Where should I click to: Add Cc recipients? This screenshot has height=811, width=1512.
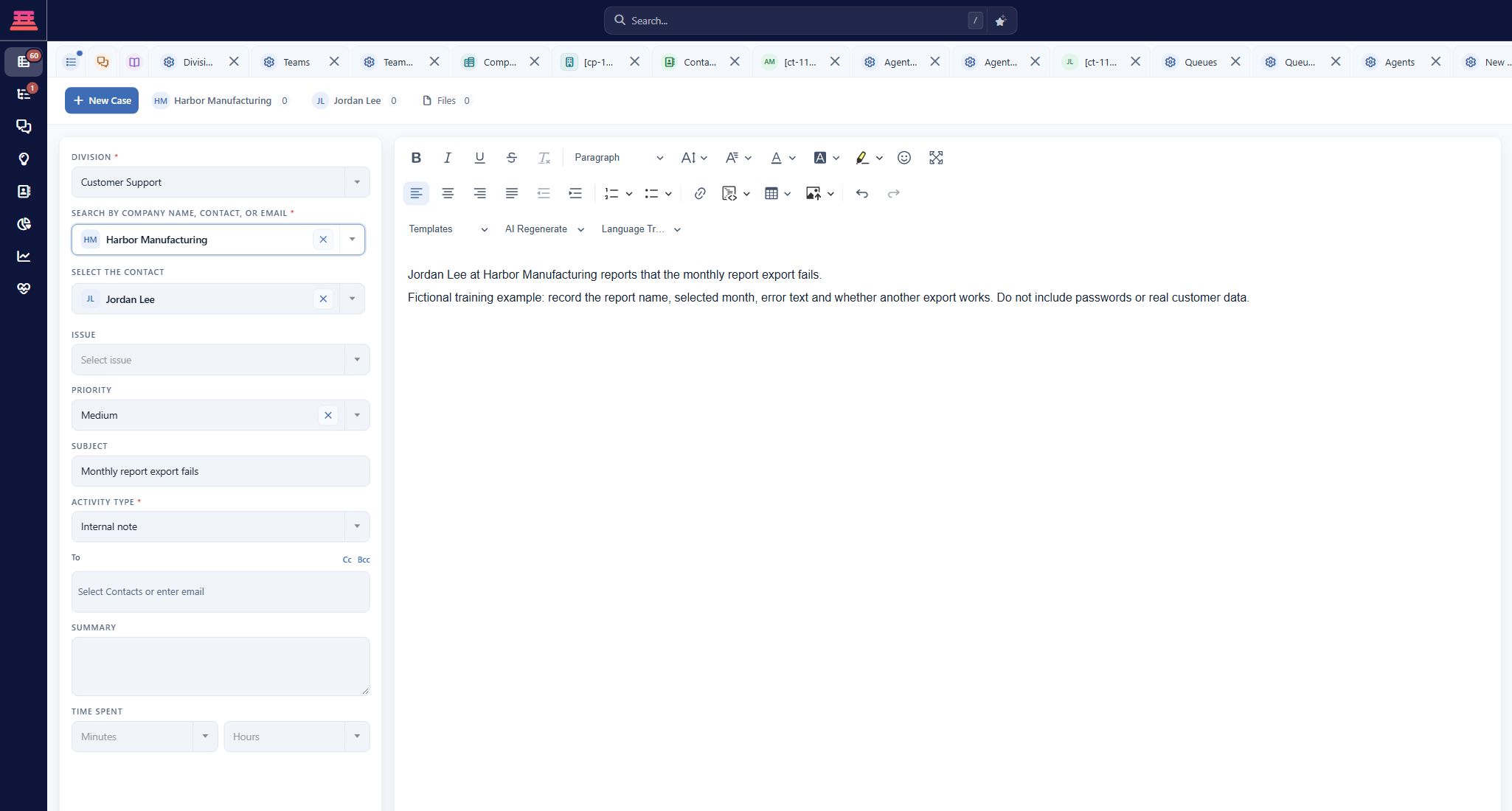pos(347,560)
